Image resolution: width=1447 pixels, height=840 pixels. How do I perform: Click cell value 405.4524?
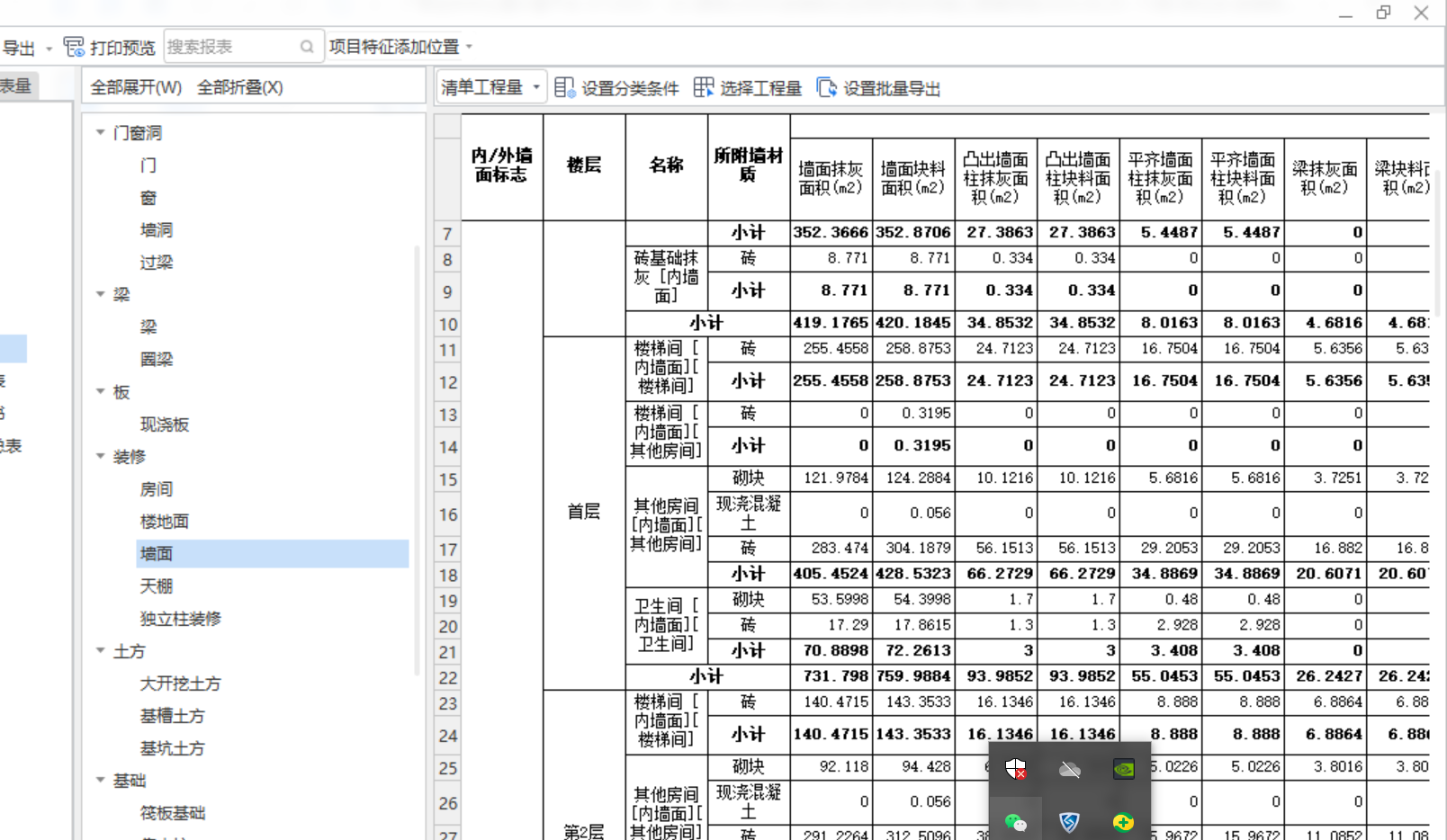click(831, 574)
